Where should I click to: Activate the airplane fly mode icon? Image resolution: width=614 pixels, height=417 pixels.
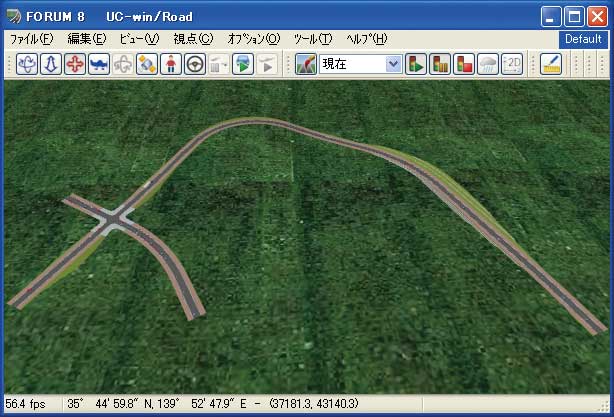point(99,64)
